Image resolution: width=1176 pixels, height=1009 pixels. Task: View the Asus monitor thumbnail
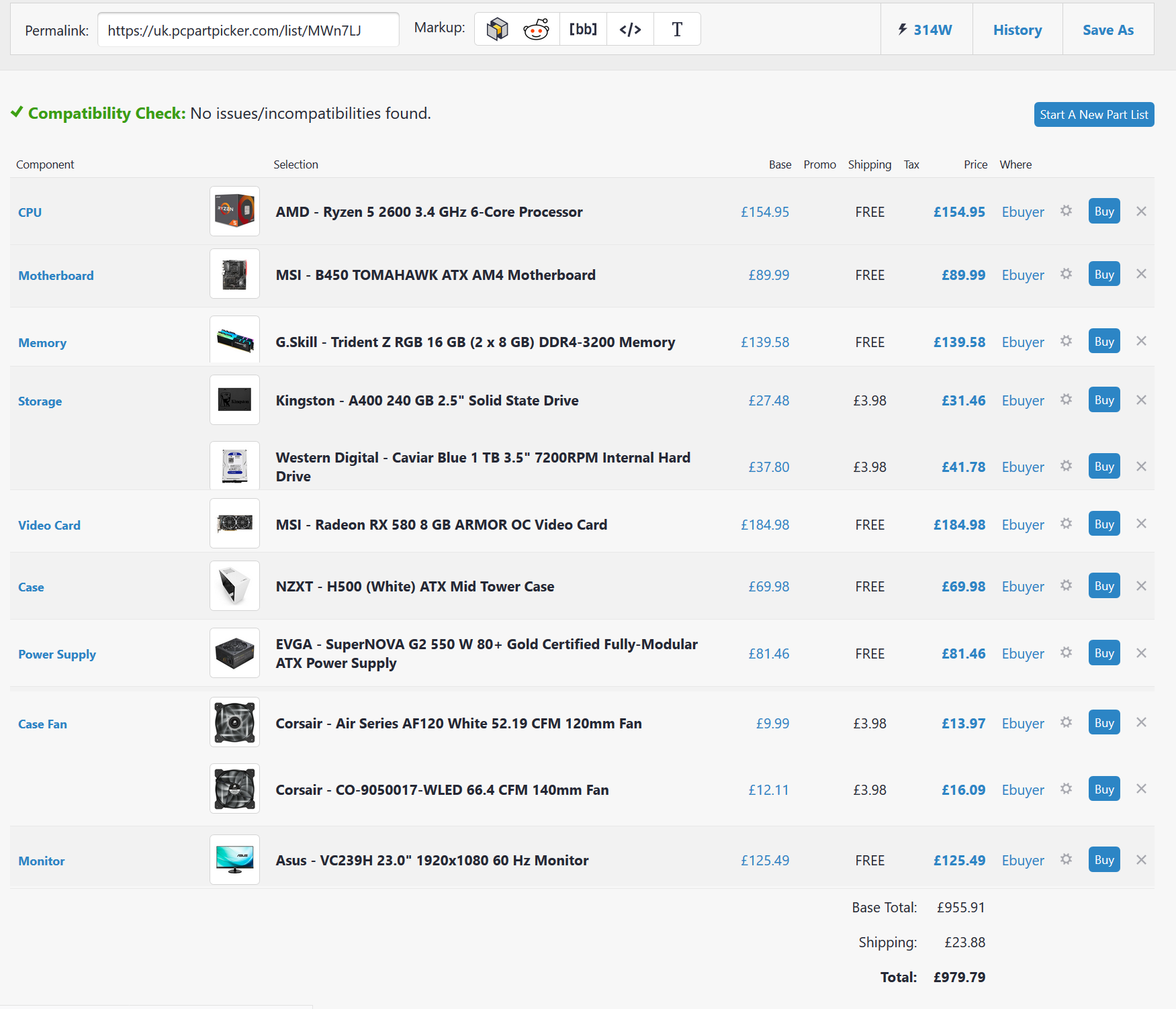pos(234,859)
